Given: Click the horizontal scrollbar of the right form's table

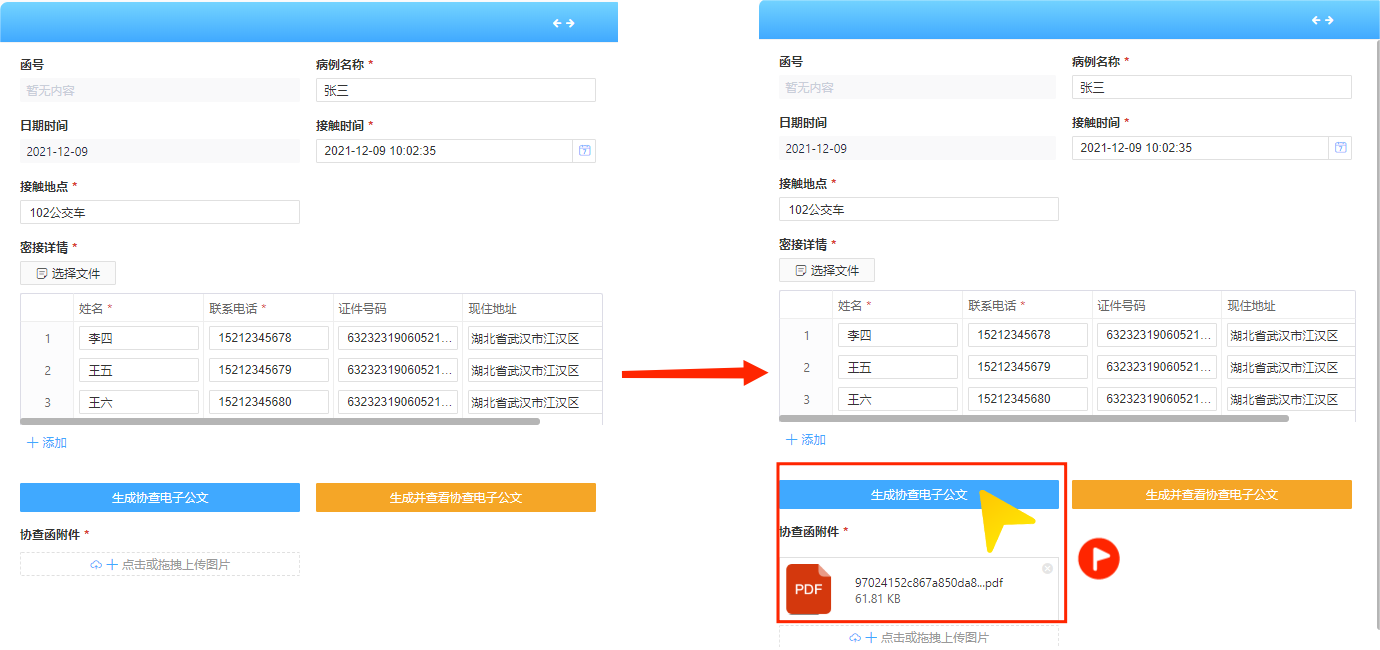Looking at the screenshot, I should 1035,418.
